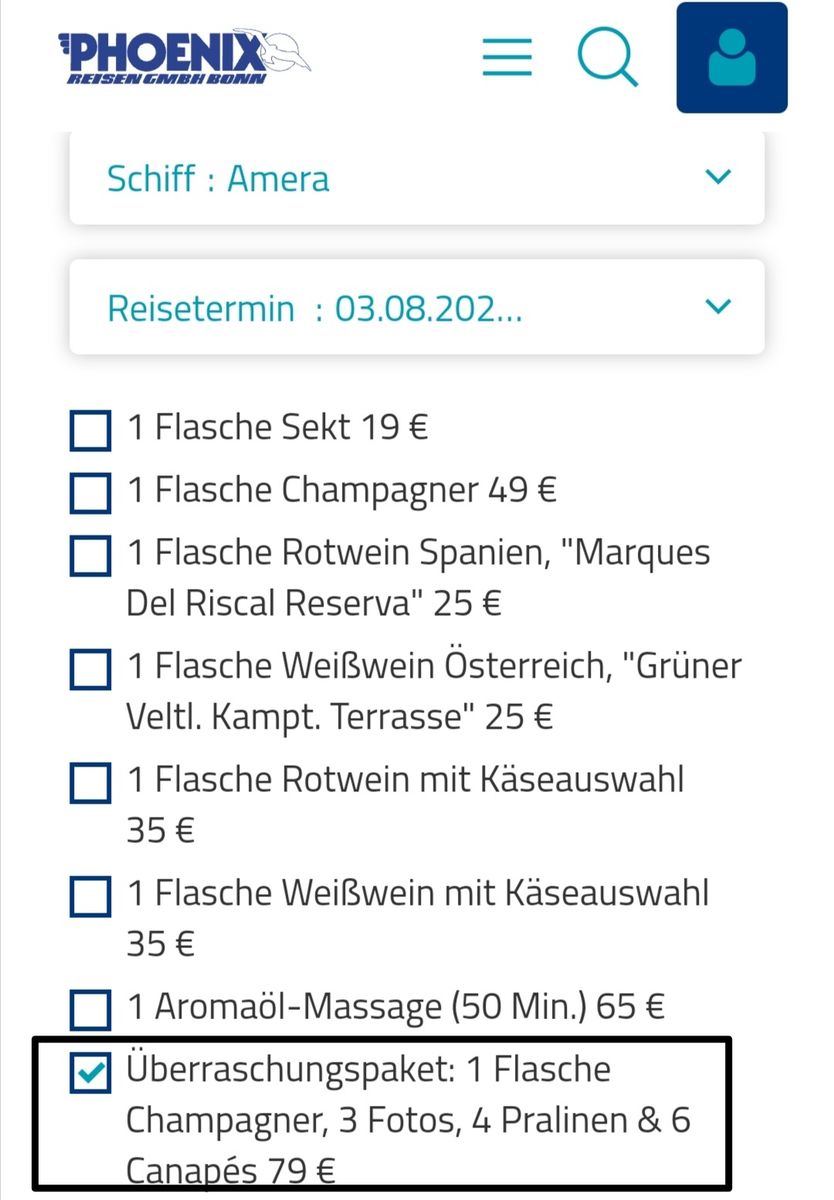This screenshot has height=1200, width=834.
Task: Enable Weißwein mit Käseauswahl checkbox
Action: 90,895
